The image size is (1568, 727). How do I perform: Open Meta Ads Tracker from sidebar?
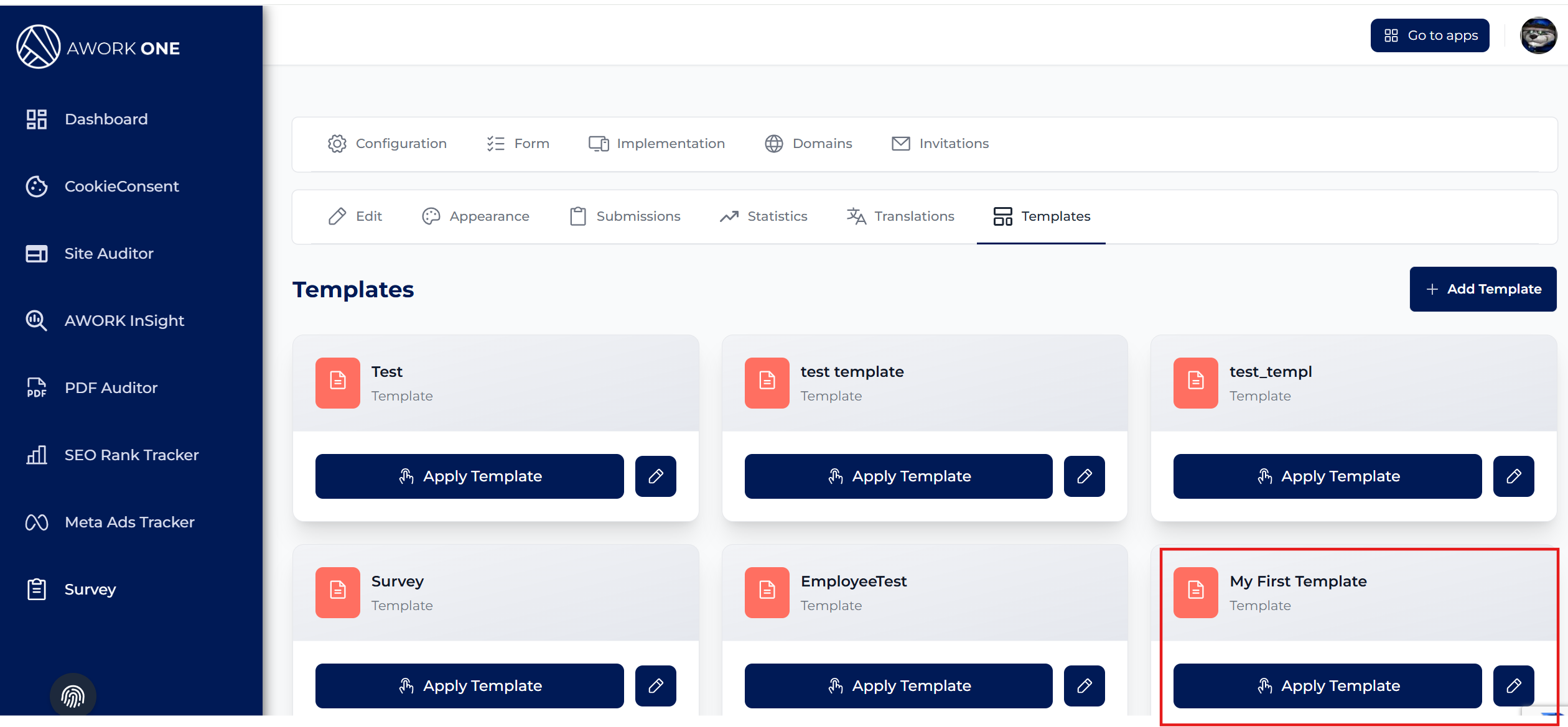click(129, 522)
